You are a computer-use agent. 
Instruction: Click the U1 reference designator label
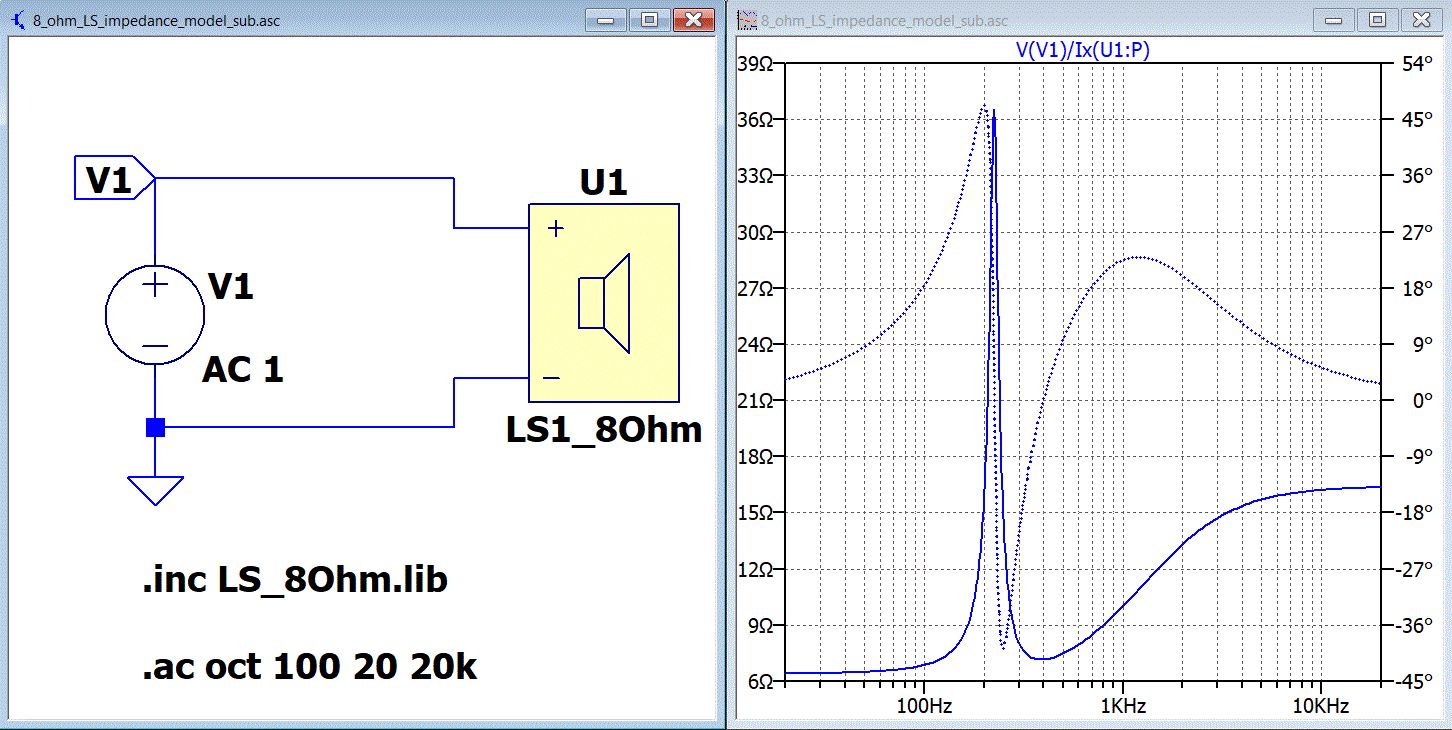[603, 183]
